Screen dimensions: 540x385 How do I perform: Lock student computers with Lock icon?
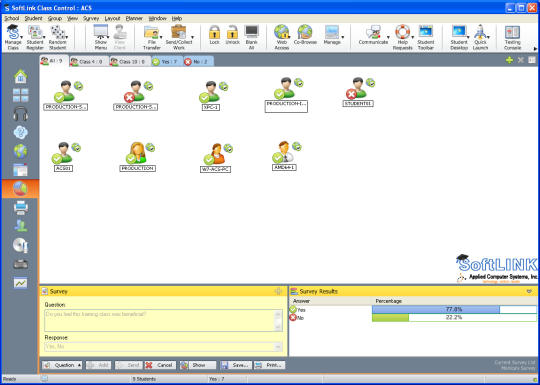pos(214,35)
